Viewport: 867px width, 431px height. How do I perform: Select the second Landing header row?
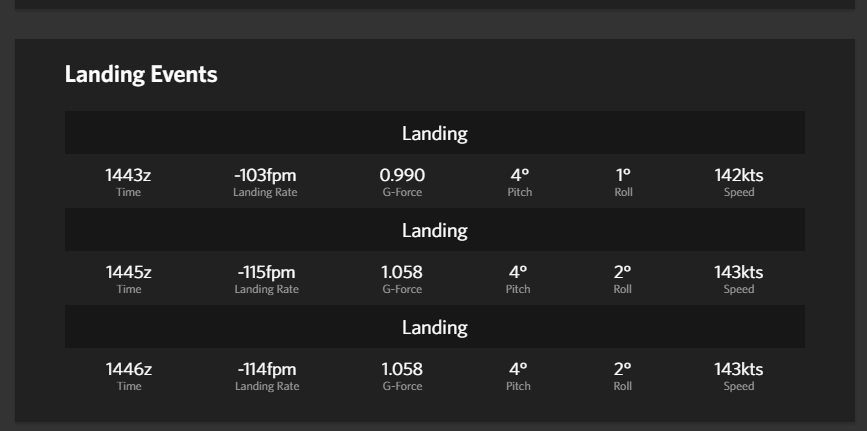435,230
